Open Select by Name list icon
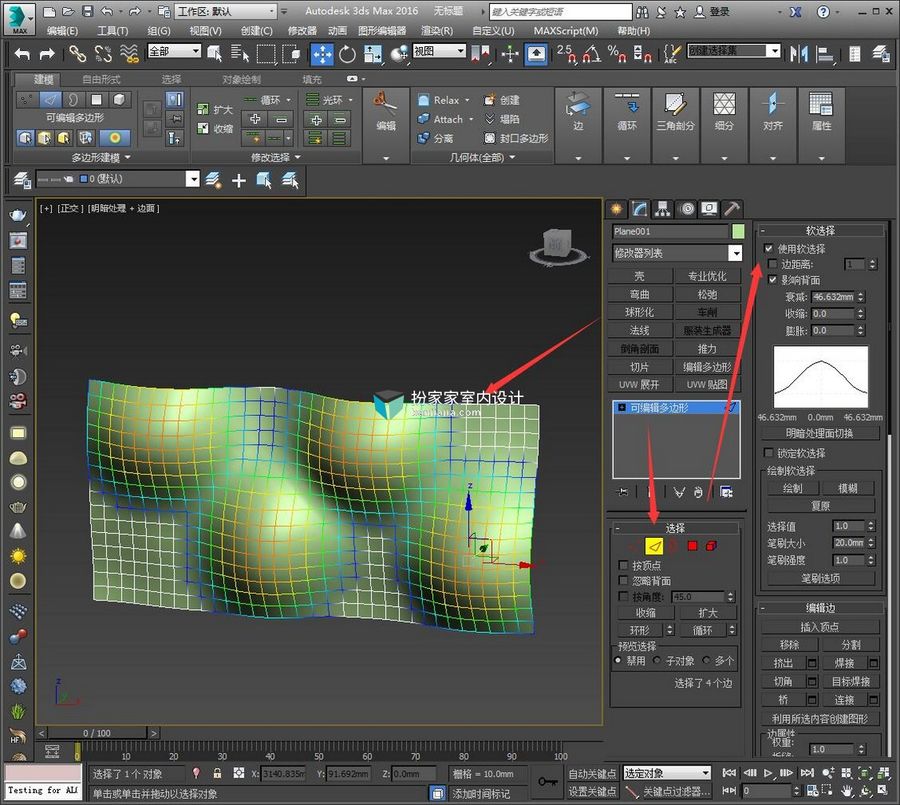Screen dimensions: 900x805 [240, 54]
